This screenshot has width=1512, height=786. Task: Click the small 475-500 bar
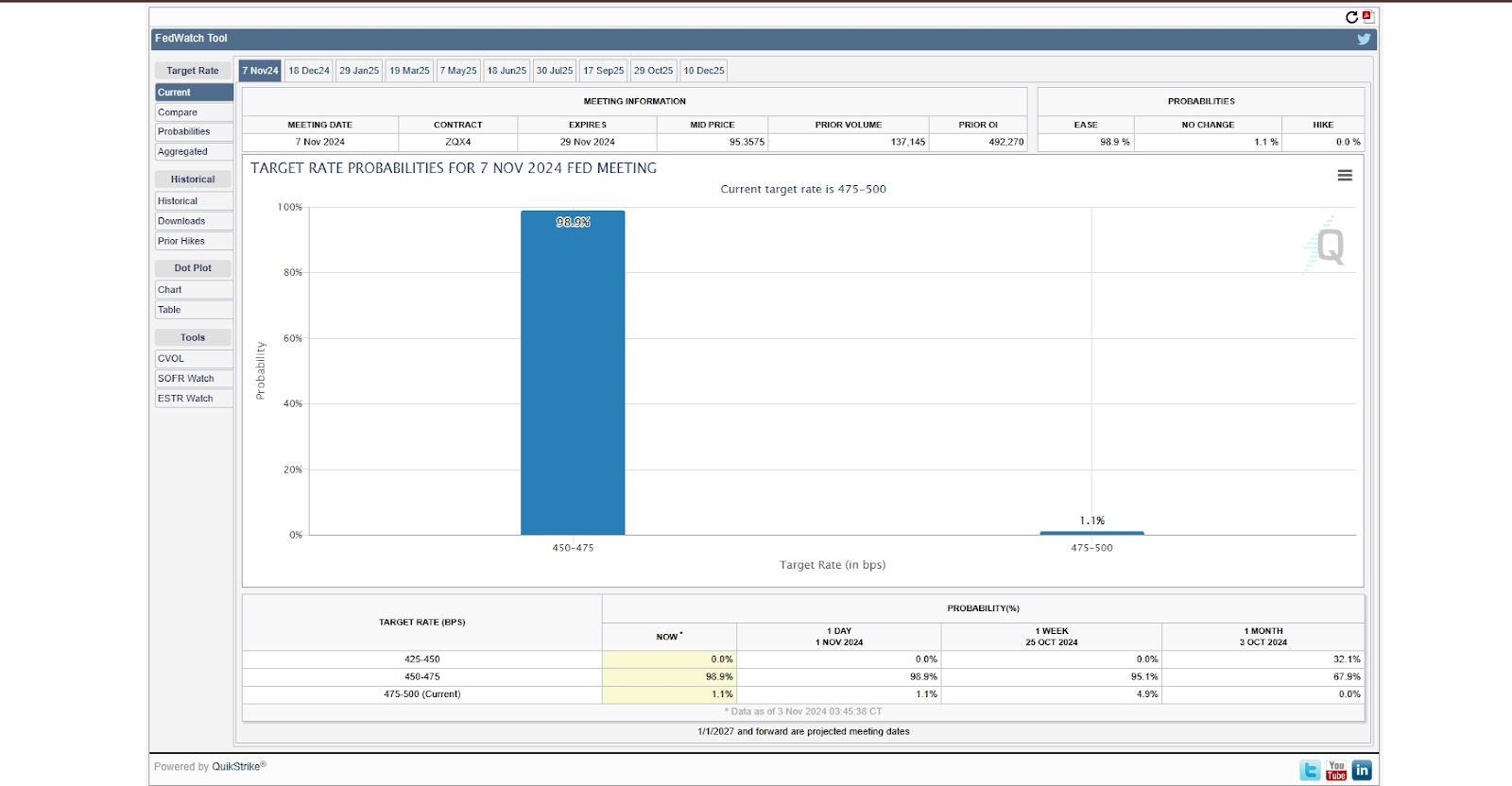(x=1091, y=533)
